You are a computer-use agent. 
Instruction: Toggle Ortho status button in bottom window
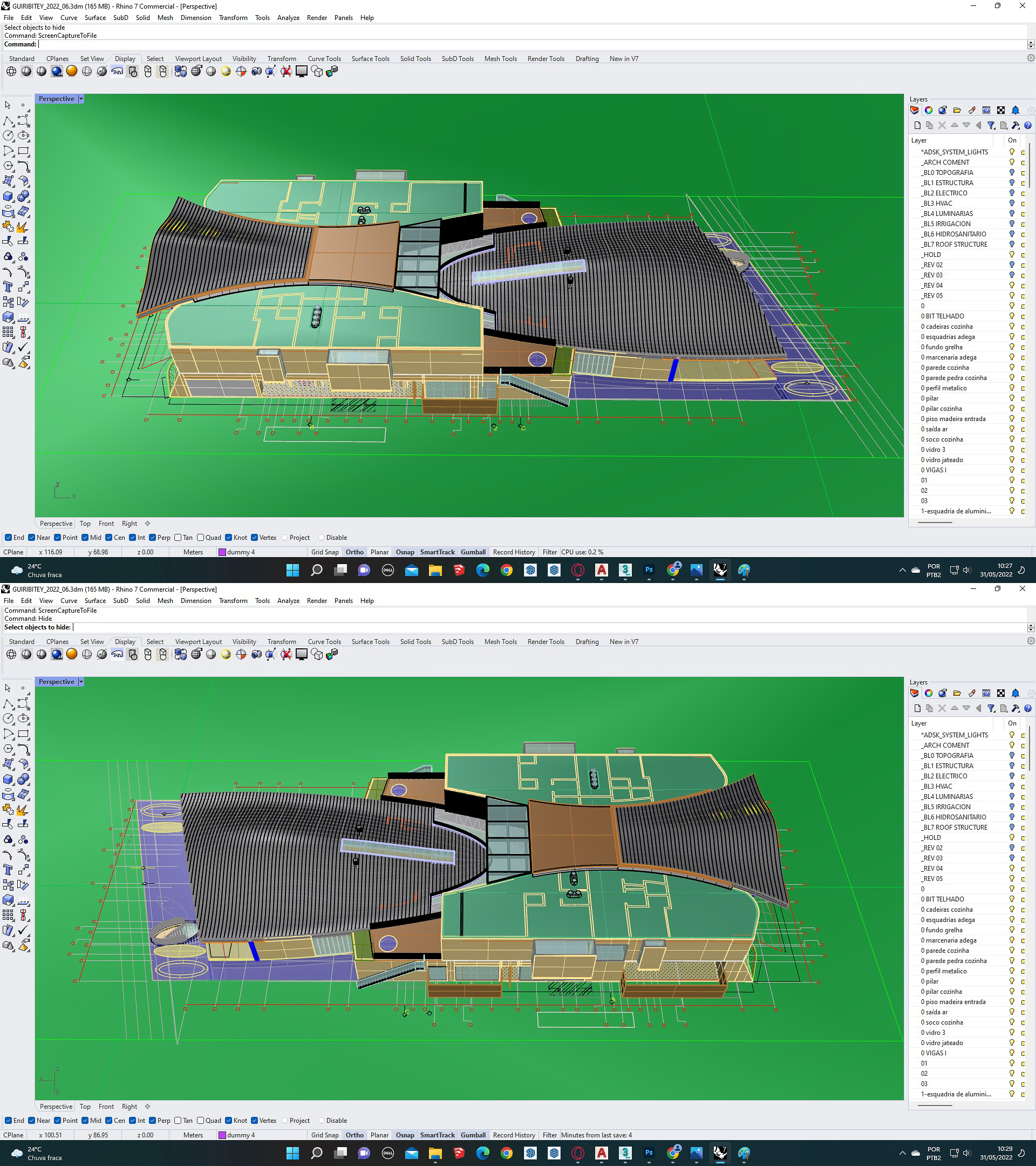(354, 1135)
